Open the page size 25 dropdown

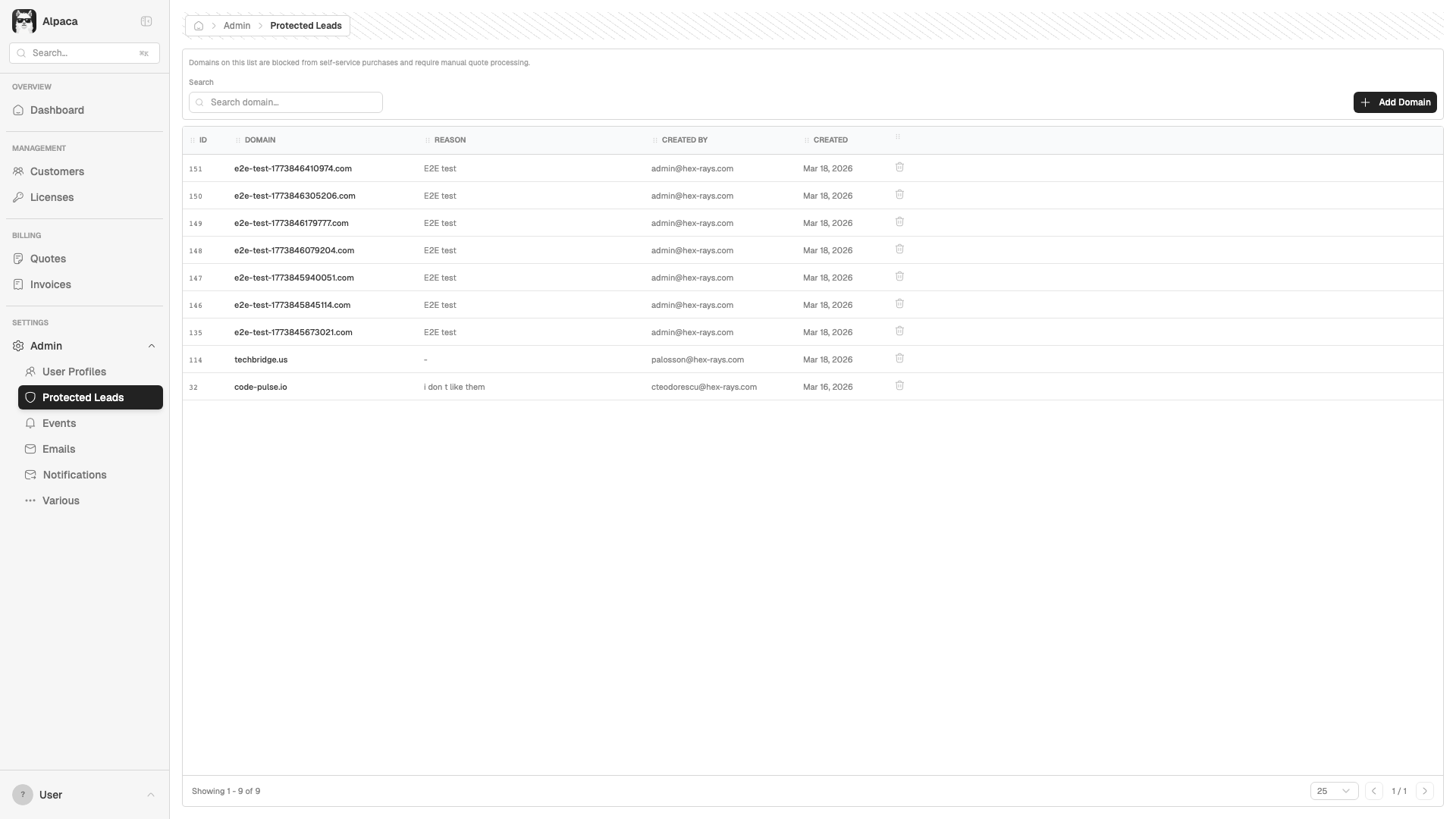1333,791
